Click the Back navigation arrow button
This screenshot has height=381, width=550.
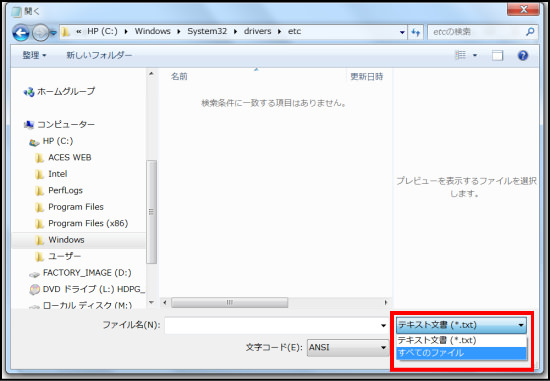pos(21,33)
